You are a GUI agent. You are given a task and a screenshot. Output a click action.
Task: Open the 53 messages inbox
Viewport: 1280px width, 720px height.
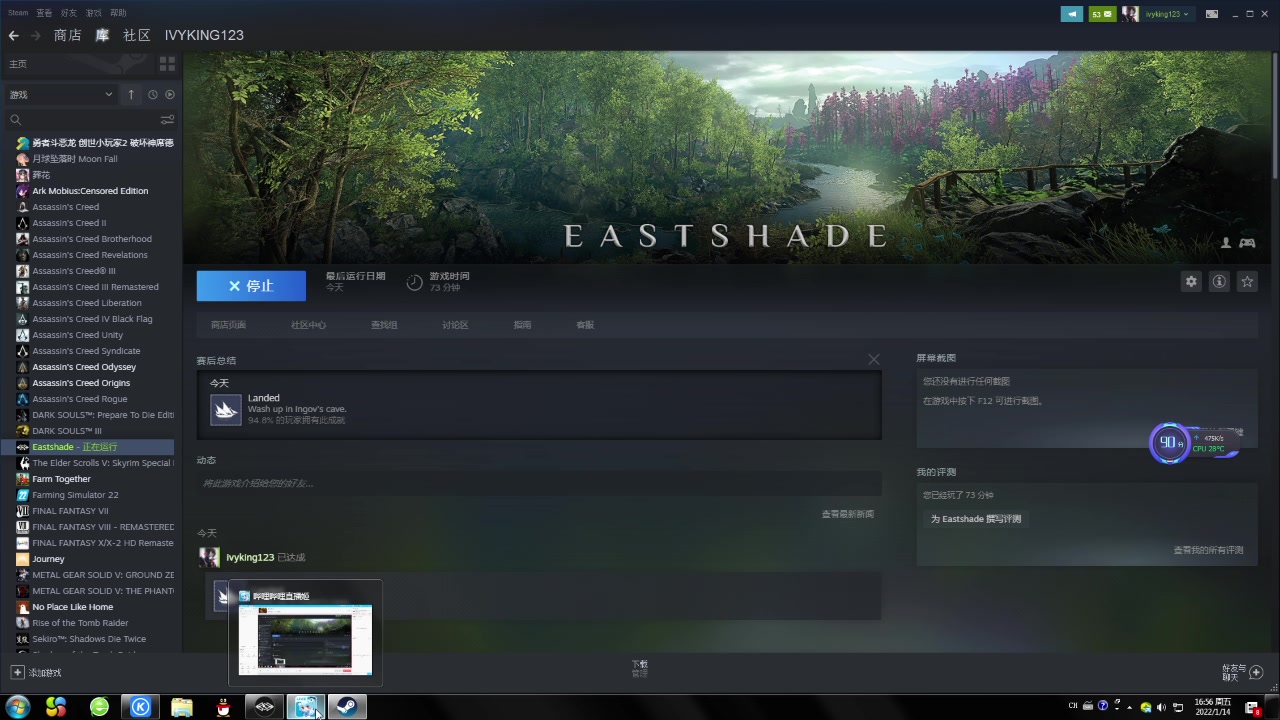[x=1102, y=14]
